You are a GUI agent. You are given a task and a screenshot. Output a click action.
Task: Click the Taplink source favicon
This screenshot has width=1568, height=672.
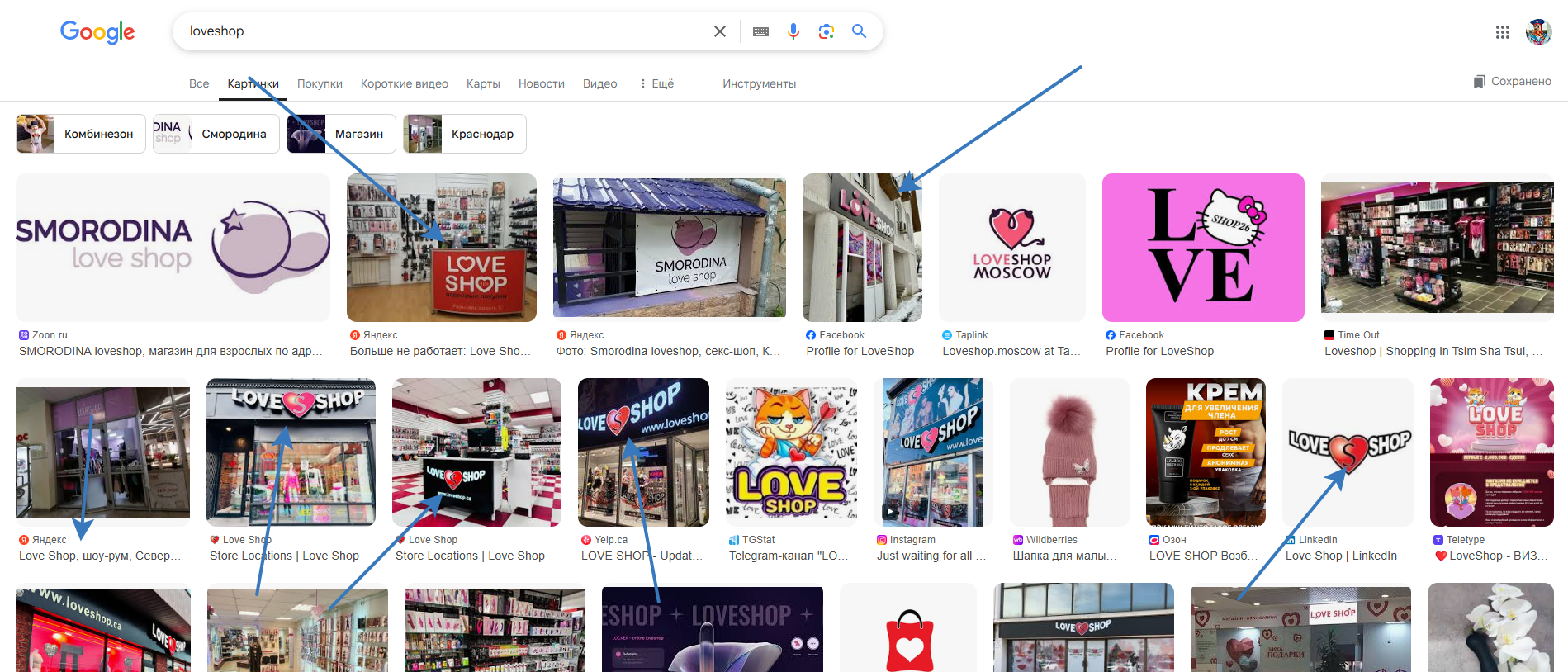tap(947, 335)
